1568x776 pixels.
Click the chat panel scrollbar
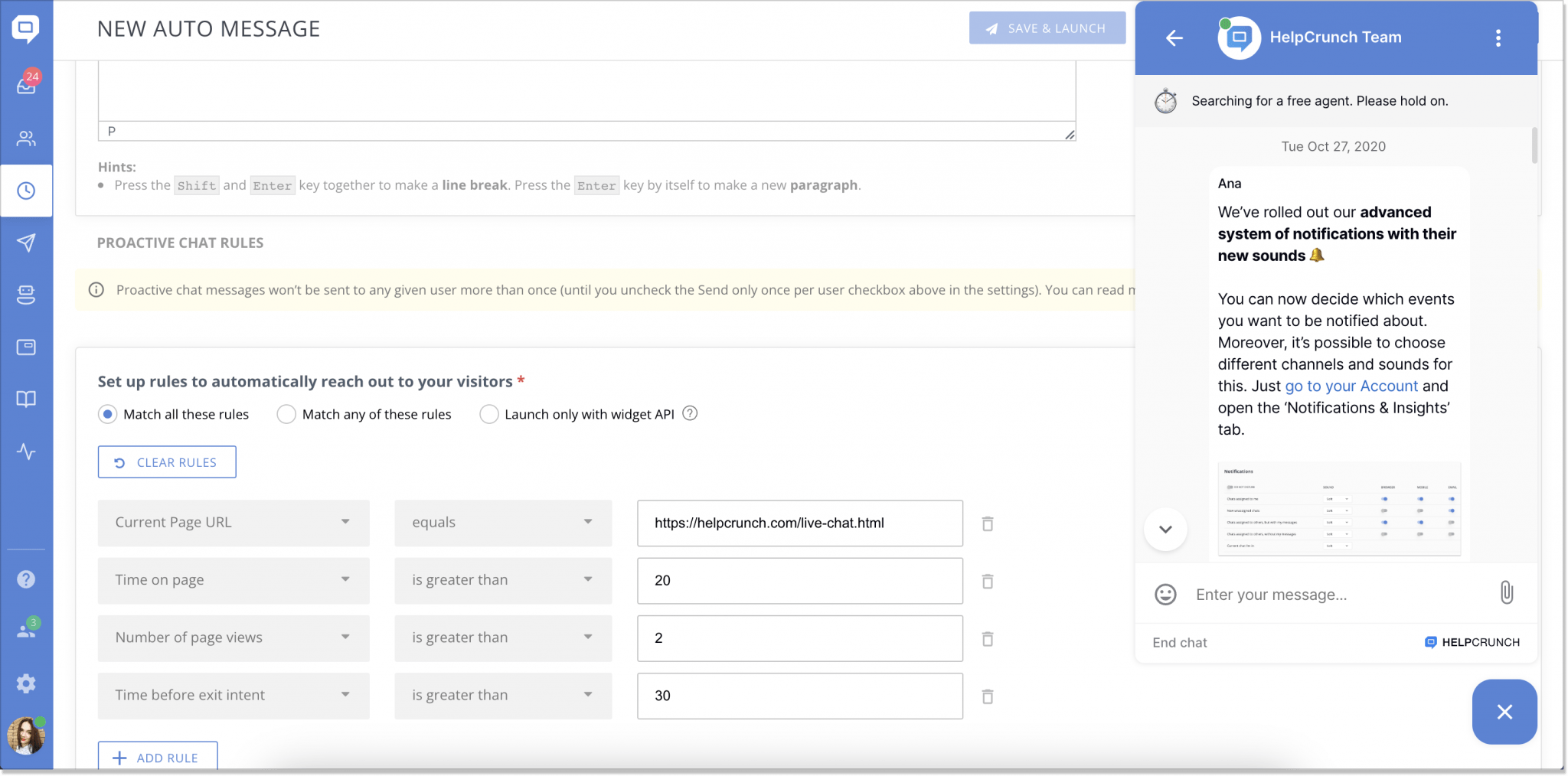click(1534, 145)
